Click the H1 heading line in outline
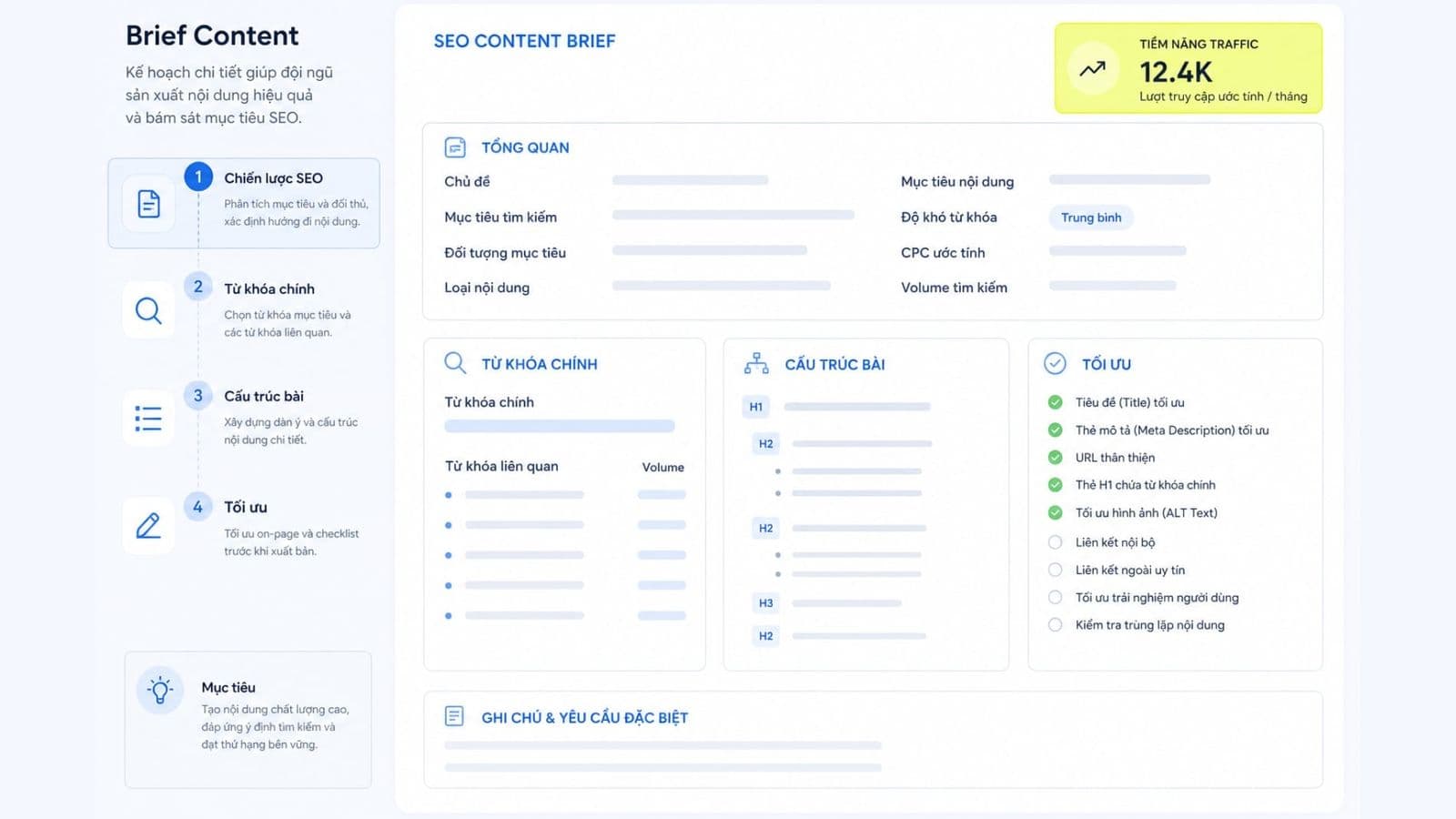Image resolution: width=1456 pixels, height=819 pixels. coord(857,407)
